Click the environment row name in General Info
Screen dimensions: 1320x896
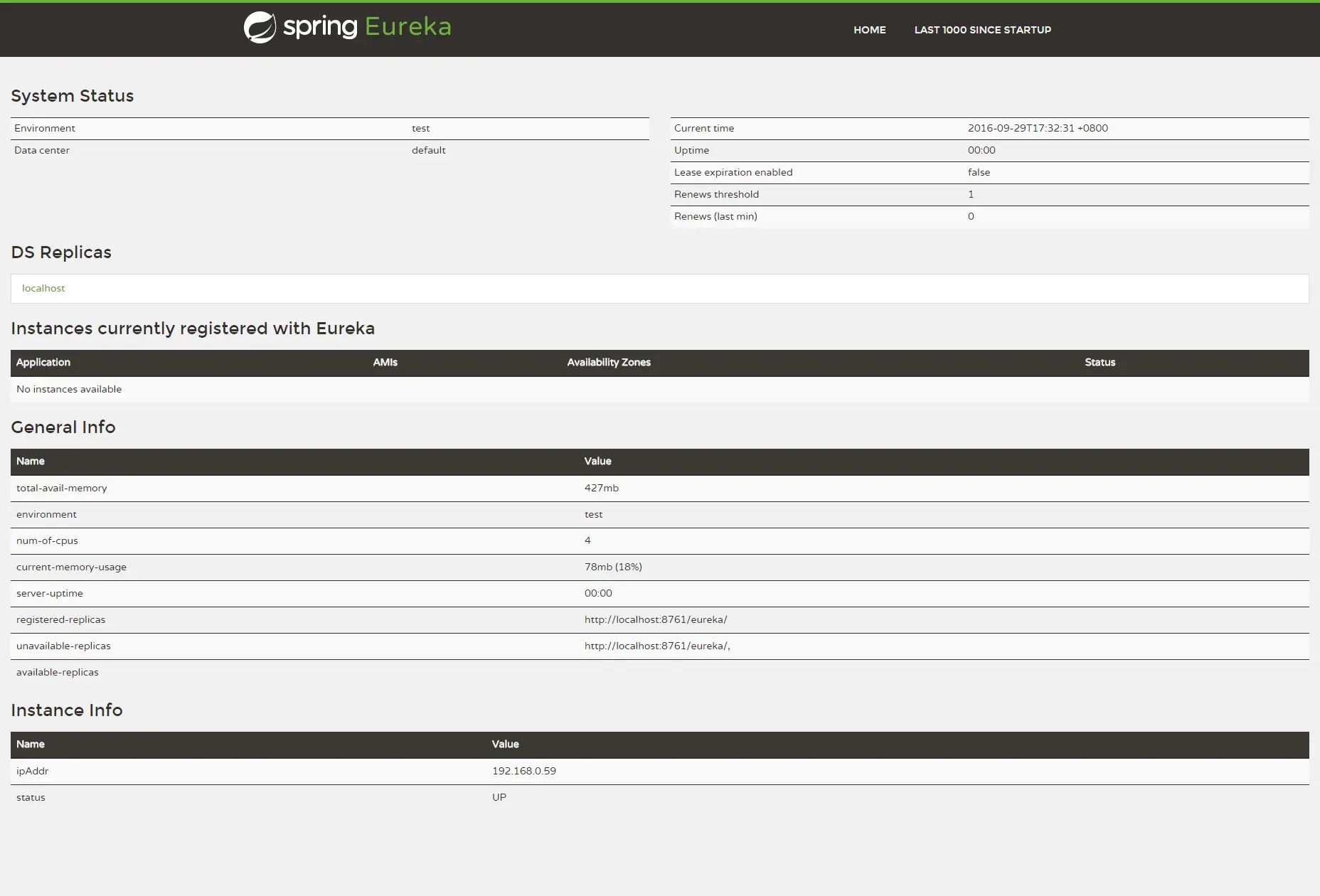[46, 514]
